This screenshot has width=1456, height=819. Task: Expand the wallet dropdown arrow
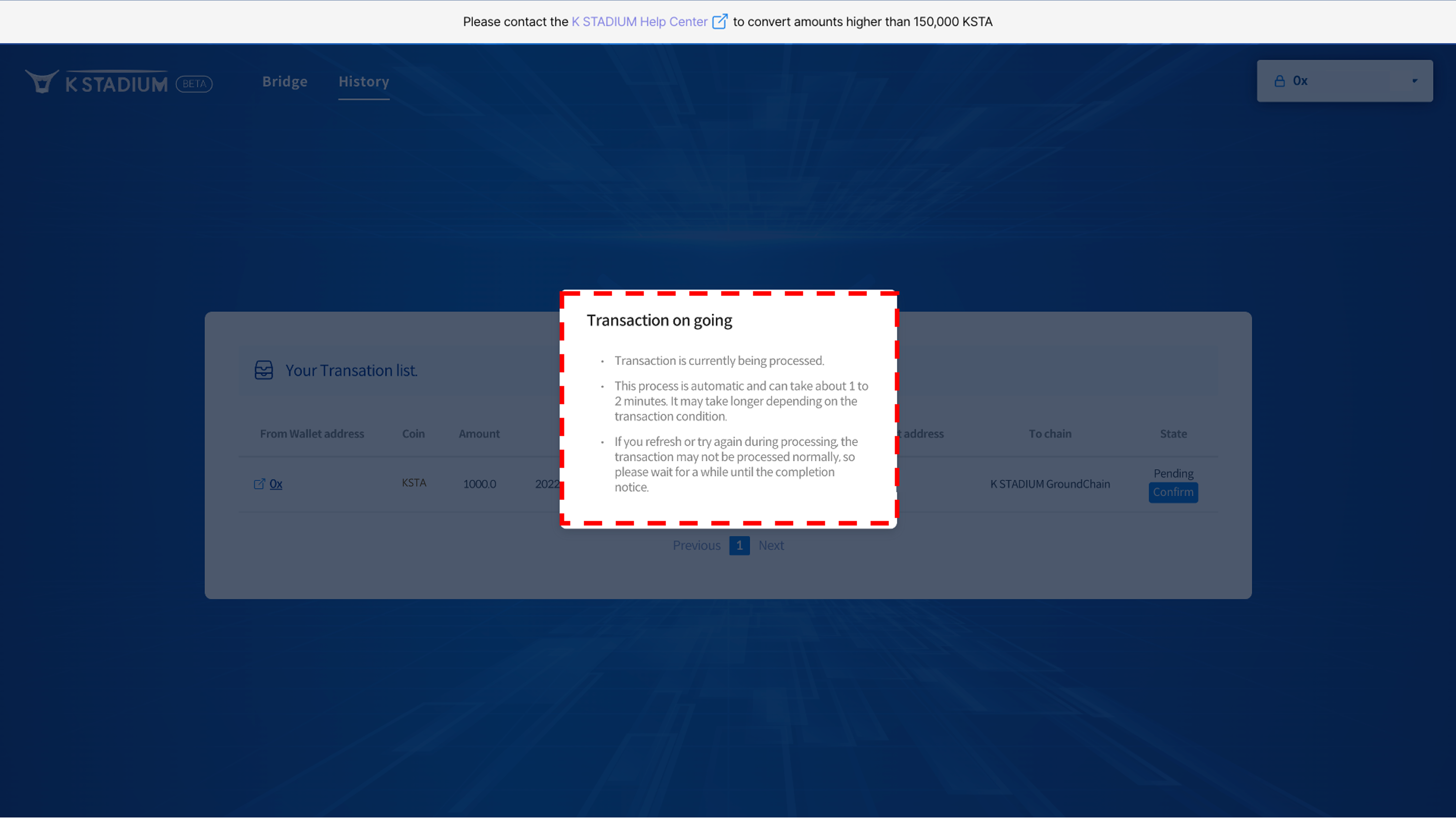[x=1415, y=81]
